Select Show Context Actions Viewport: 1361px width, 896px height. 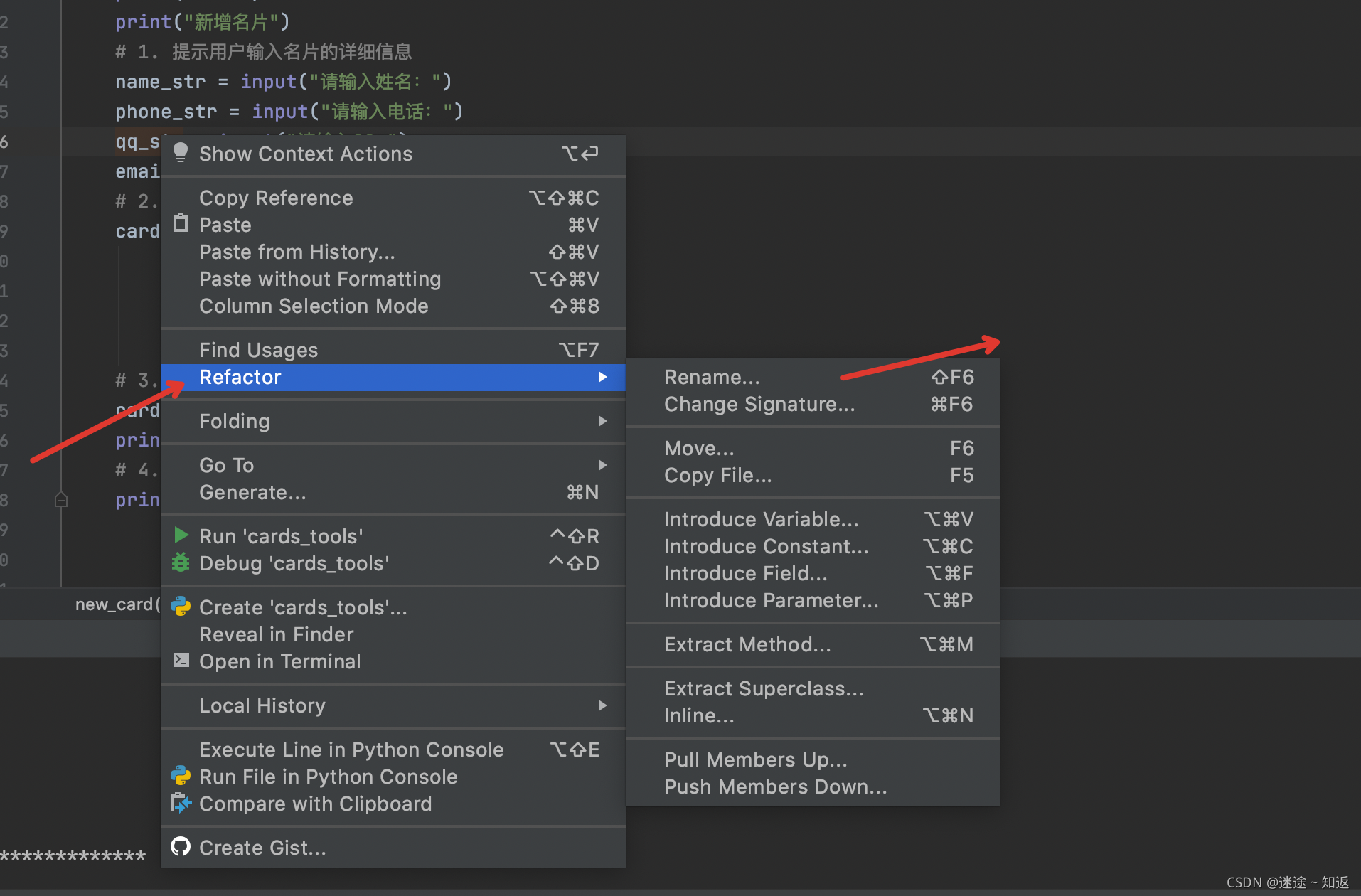pos(393,154)
